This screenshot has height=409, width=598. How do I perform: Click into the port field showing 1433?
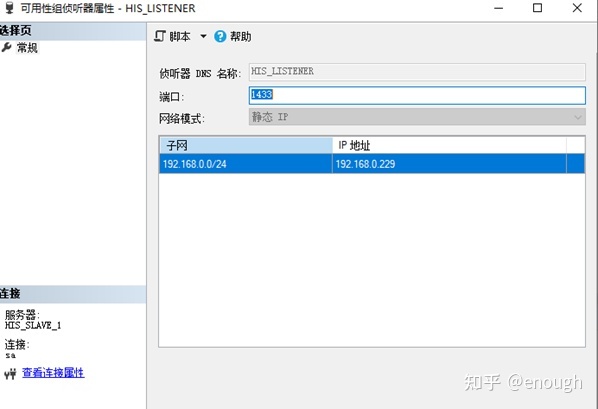coord(417,95)
